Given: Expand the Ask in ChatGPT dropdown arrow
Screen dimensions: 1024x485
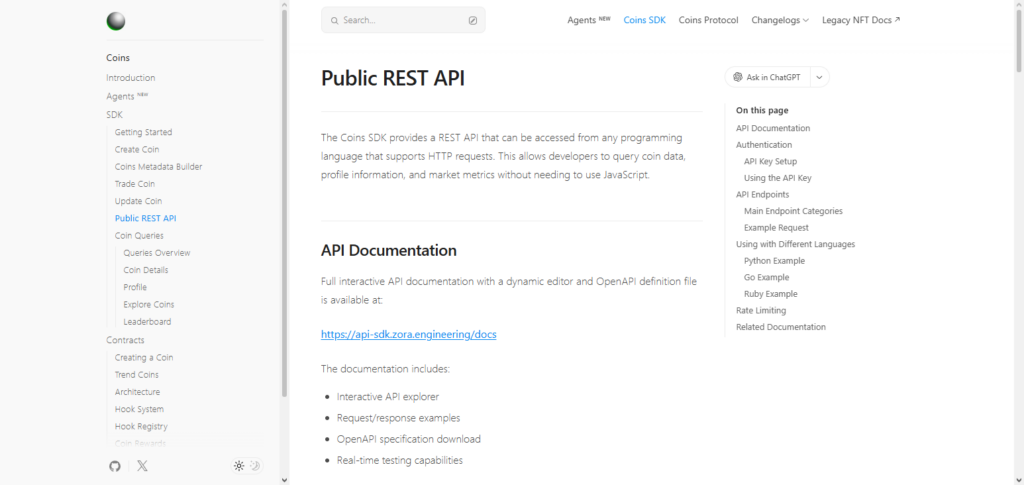Looking at the screenshot, I should point(820,77).
